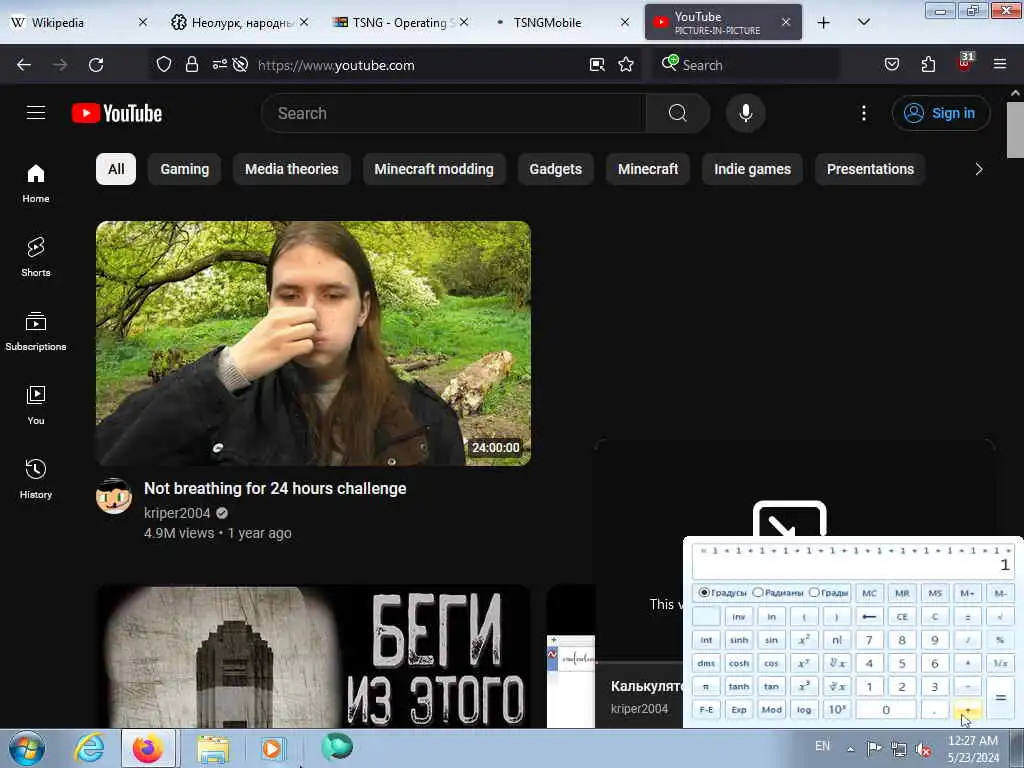1024x768 pixels.
Task: Switch to the Wikipedia tab
Action: pos(78,23)
